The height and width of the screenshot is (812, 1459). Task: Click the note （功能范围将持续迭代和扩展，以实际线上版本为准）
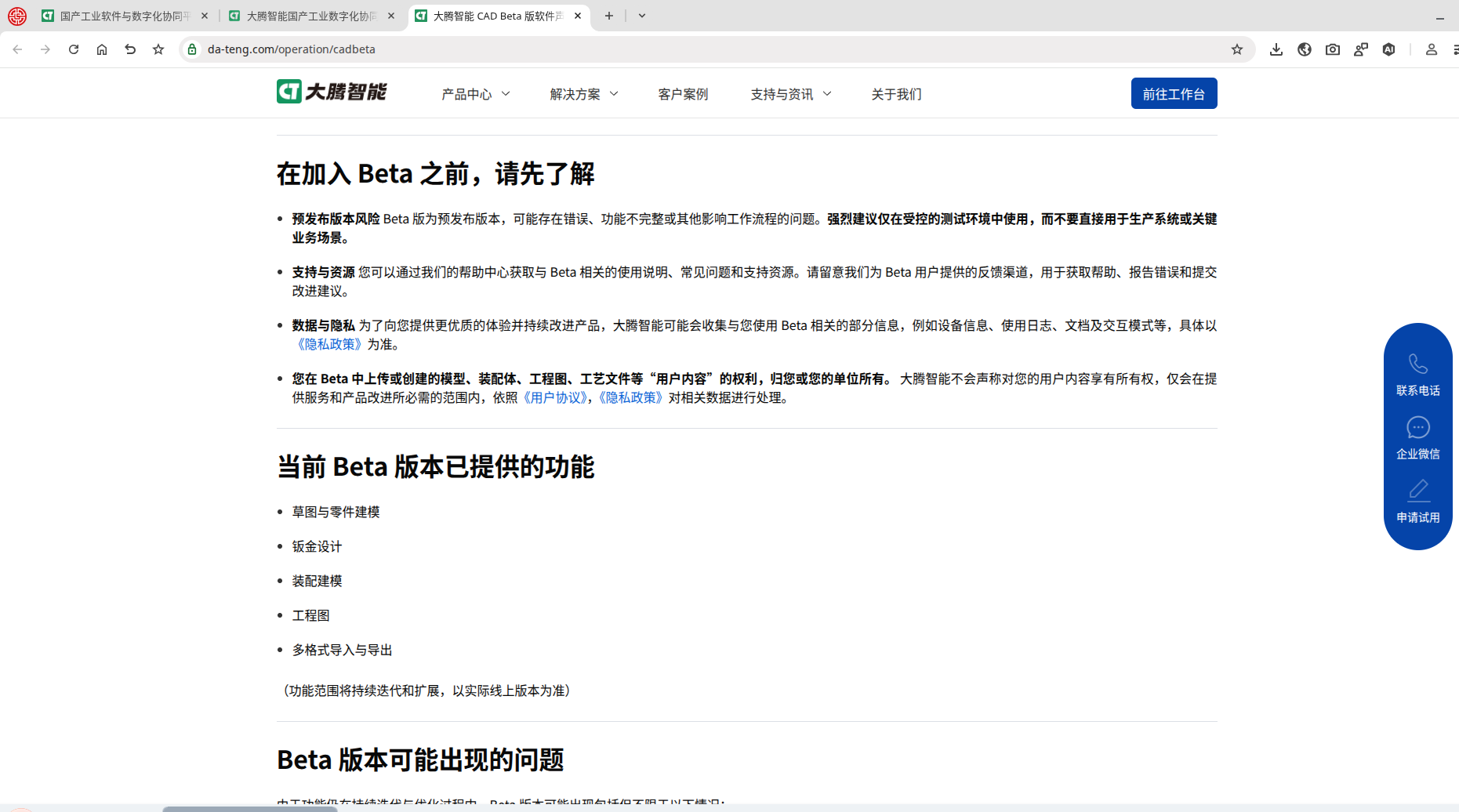click(x=426, y=691)
